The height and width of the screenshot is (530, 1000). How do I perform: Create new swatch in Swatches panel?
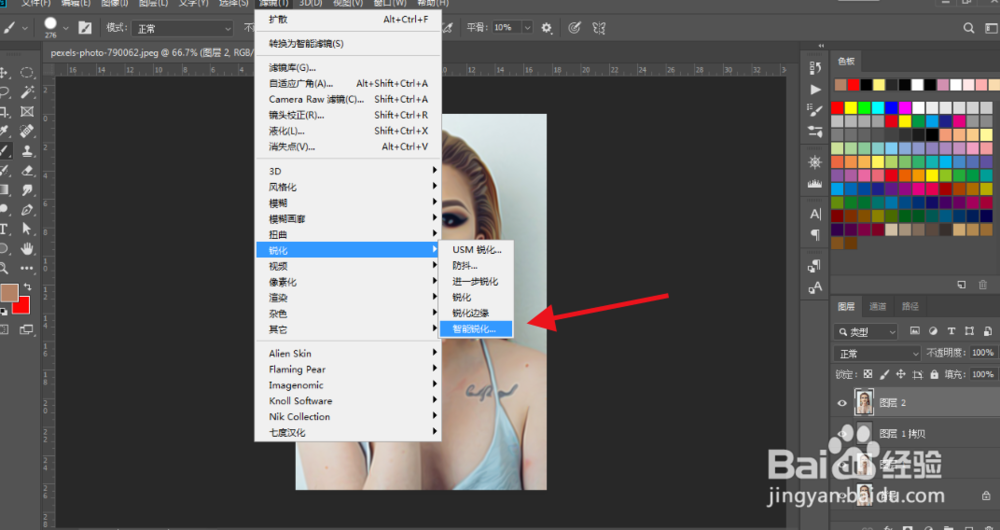961,284
